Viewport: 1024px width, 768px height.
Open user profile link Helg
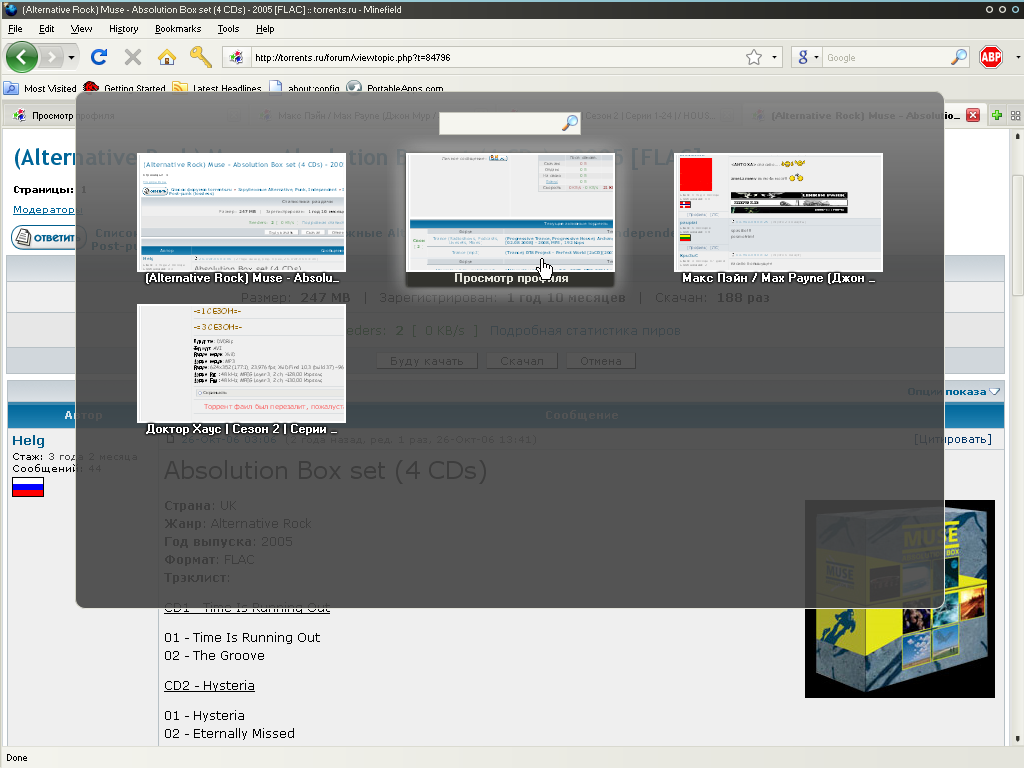click(x=28, y=441)
